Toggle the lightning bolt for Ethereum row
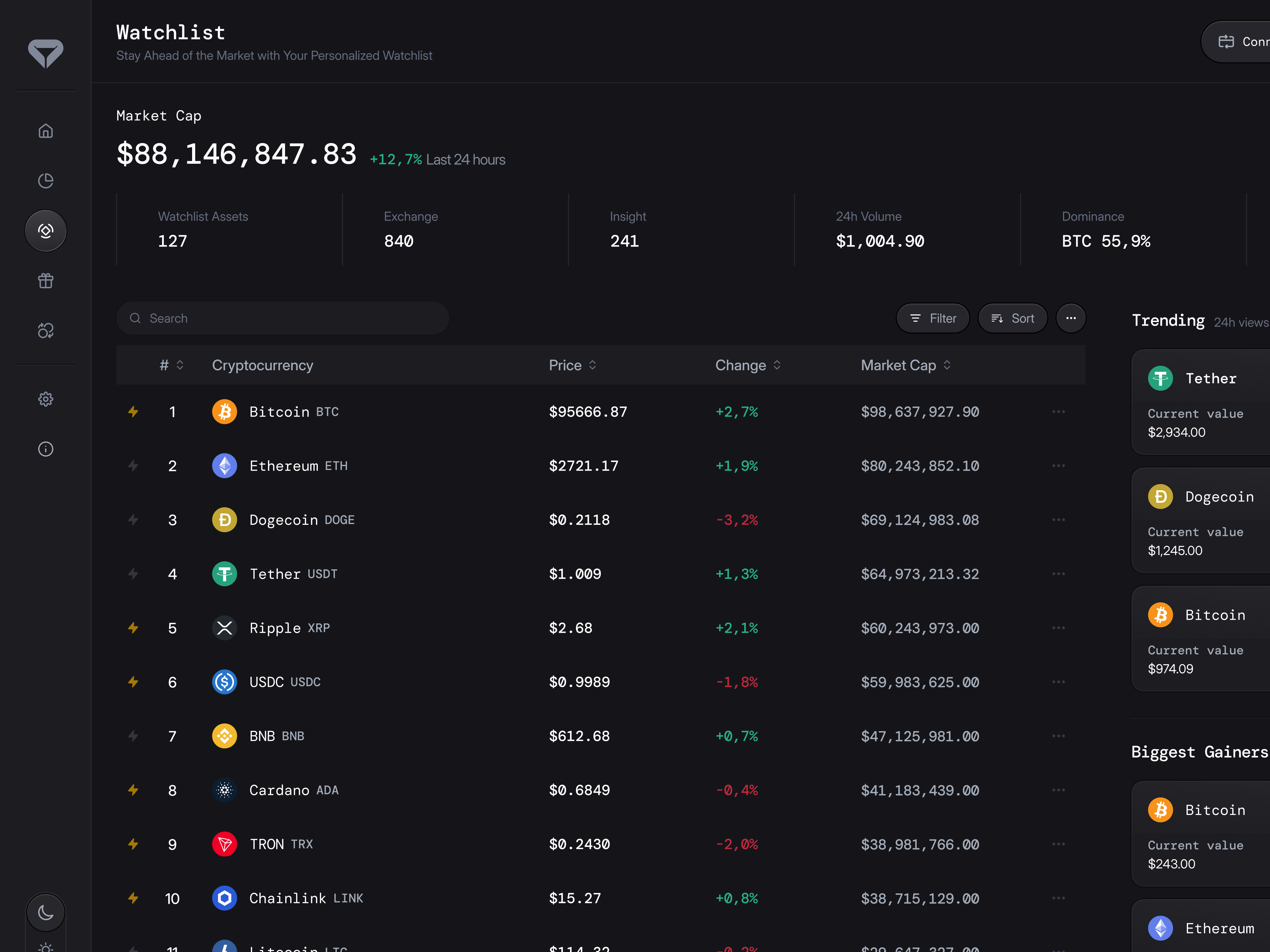1270x952 pixels. tap(133, 466)
